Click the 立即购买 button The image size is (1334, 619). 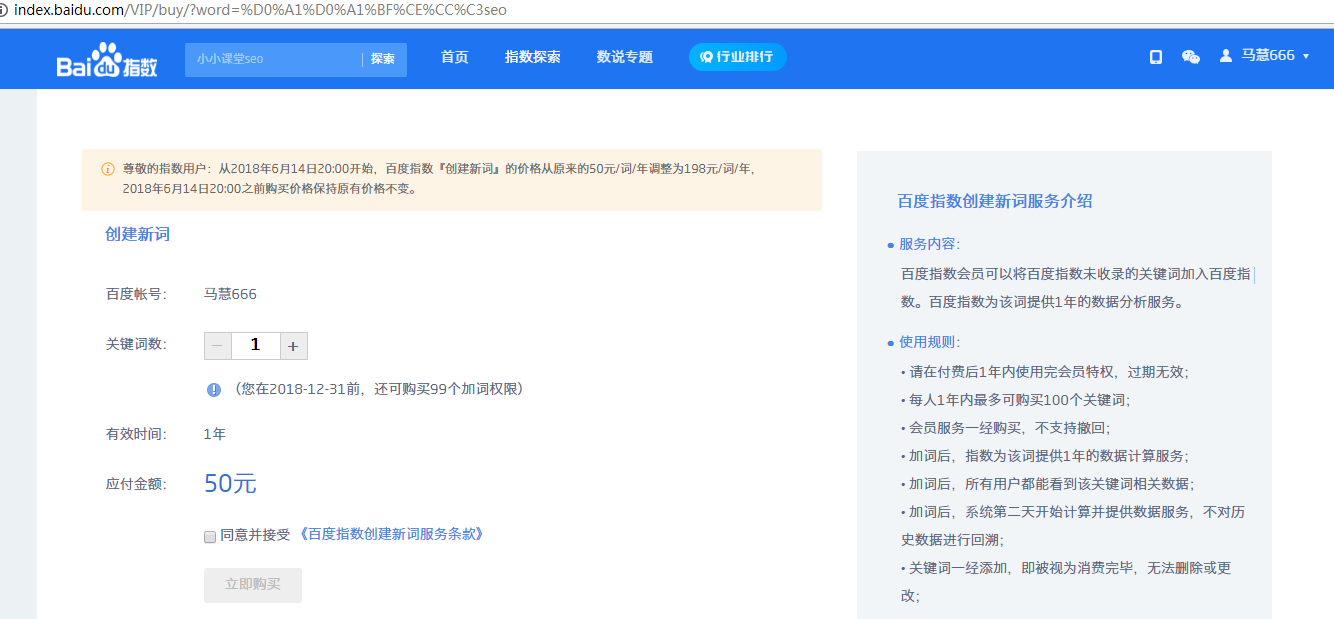point(253,585)
